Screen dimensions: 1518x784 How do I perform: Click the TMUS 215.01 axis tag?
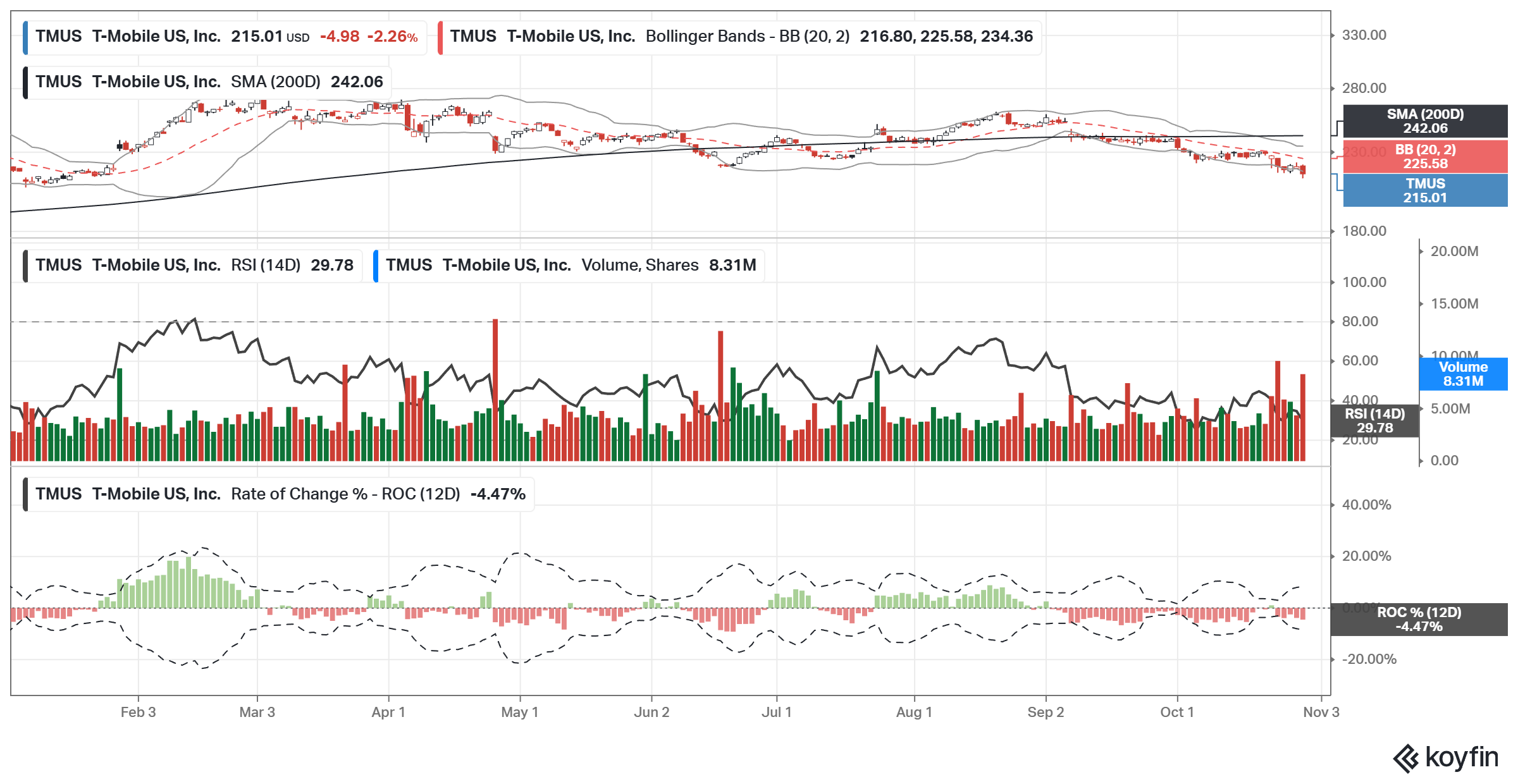(x=1425, y=190)
